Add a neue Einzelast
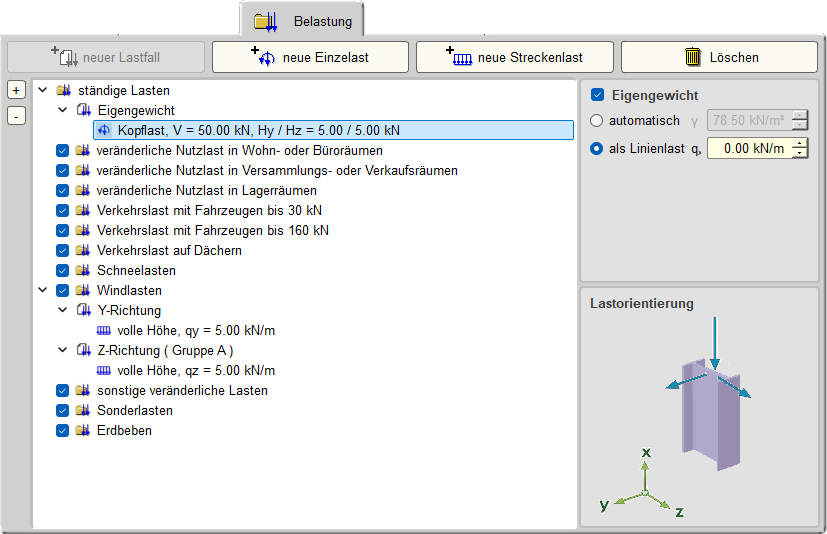This screenshot has width=827, height=534. pyautogui.click(x=310, y=57)
